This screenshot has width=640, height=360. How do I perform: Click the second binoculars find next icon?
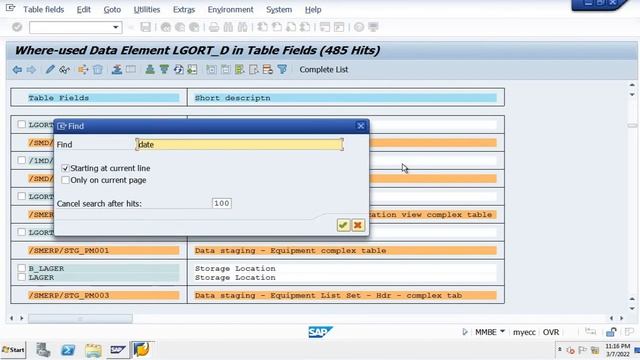click(242, 27)
